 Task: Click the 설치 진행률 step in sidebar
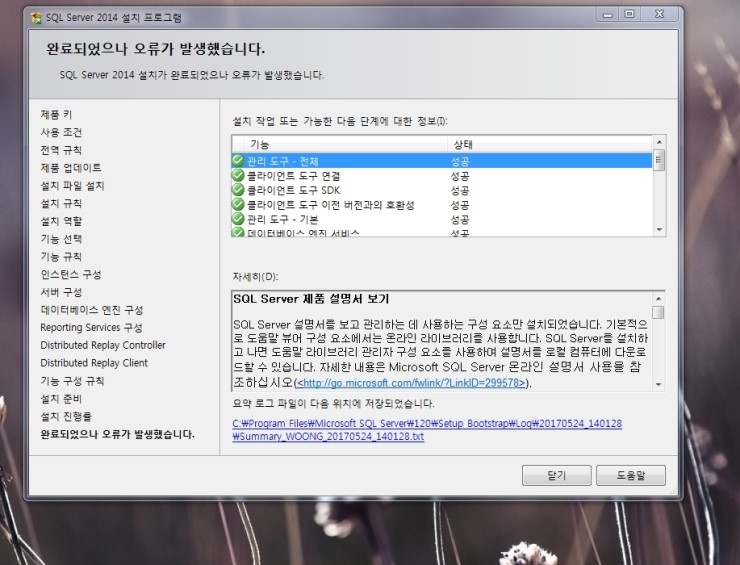pos(66,416)
